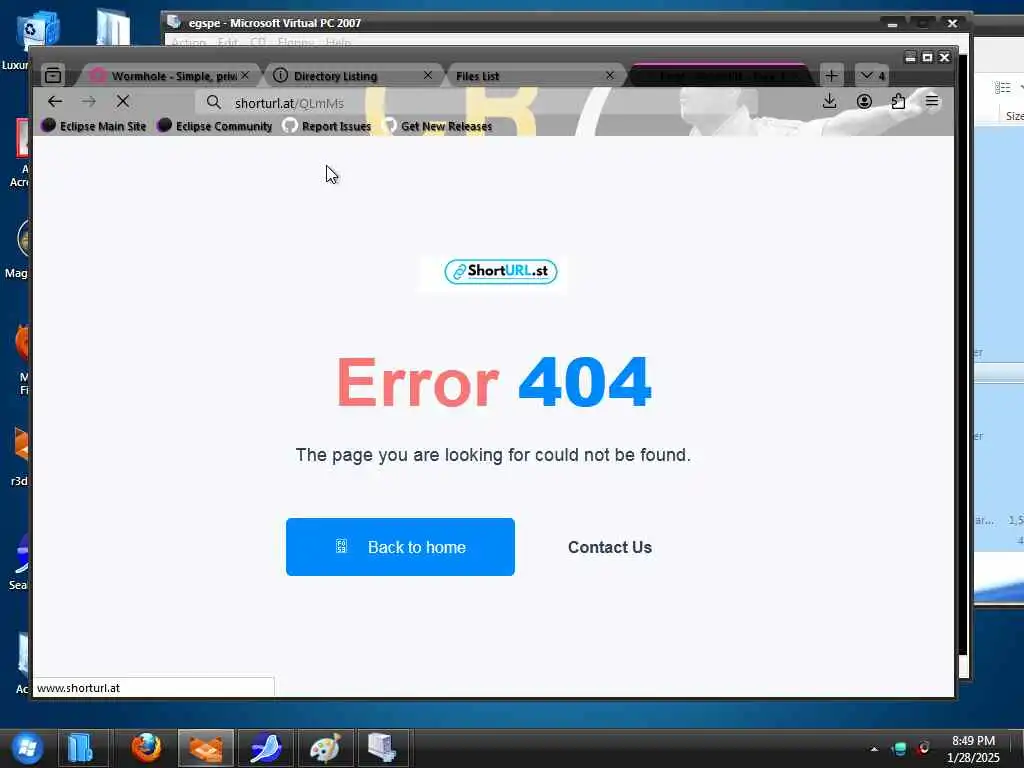Close the Files List tab
This screenshot has height=768, width=1024.
point(609,76)
